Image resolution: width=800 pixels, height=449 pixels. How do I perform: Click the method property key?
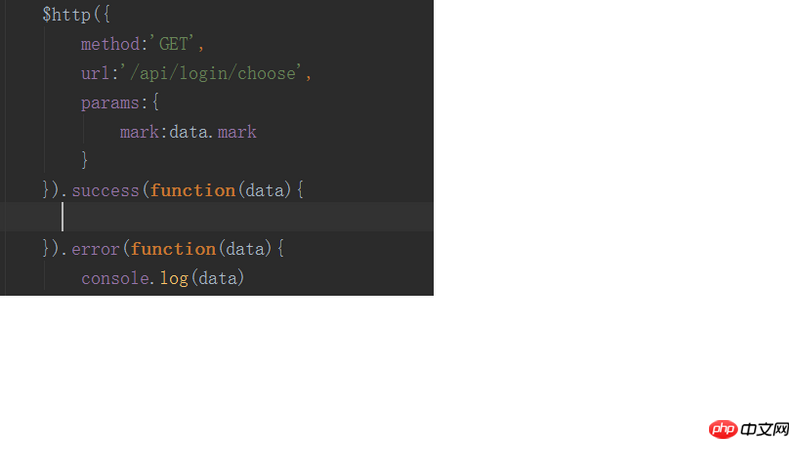coord(111,44)
